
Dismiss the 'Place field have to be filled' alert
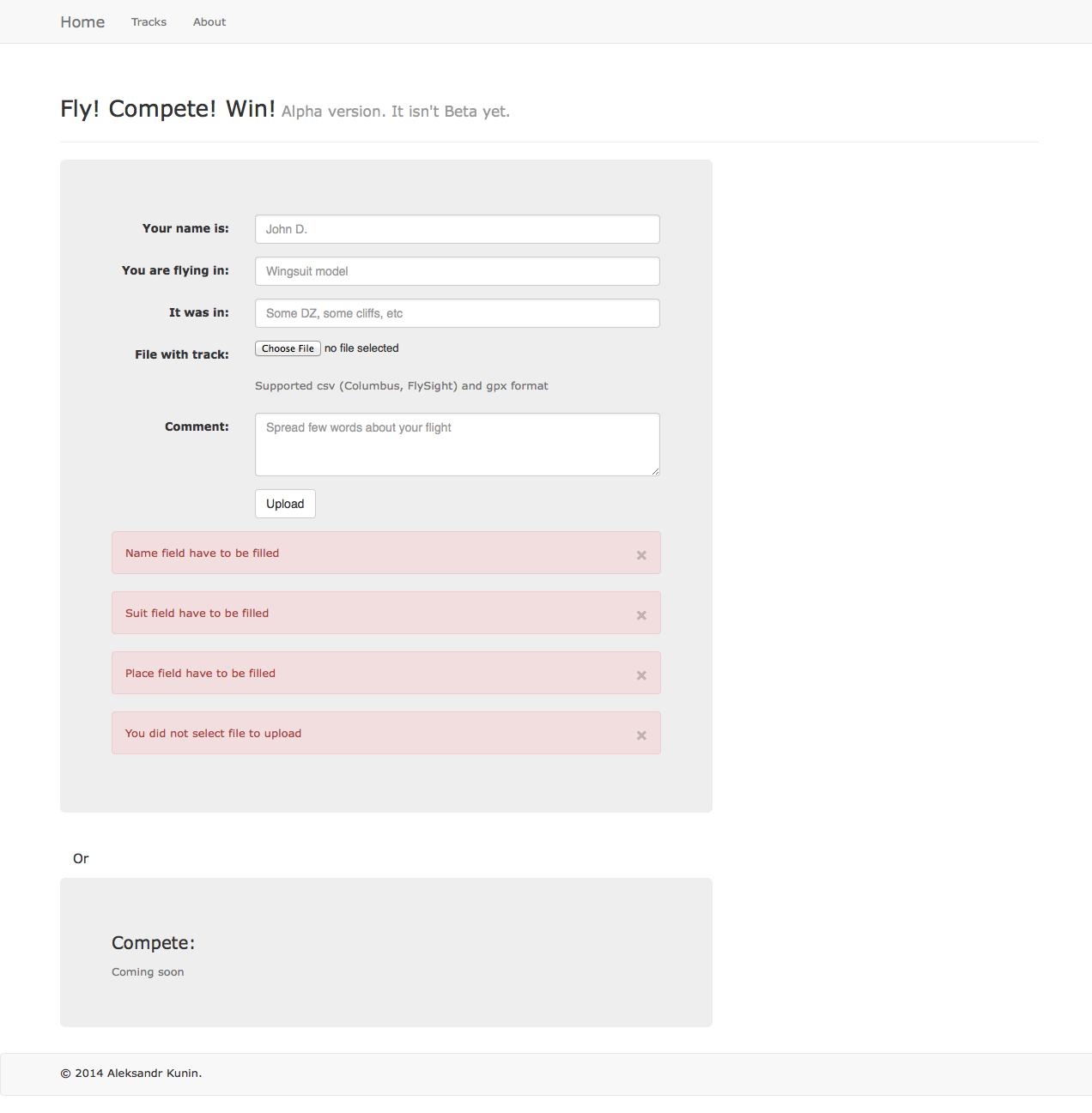(x=641, y=675)
